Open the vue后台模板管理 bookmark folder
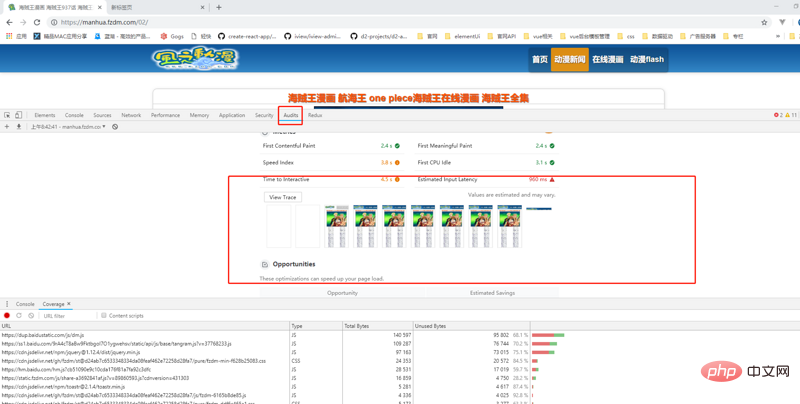The height and width of the screenshot is (404, 800). click(585, 36)
